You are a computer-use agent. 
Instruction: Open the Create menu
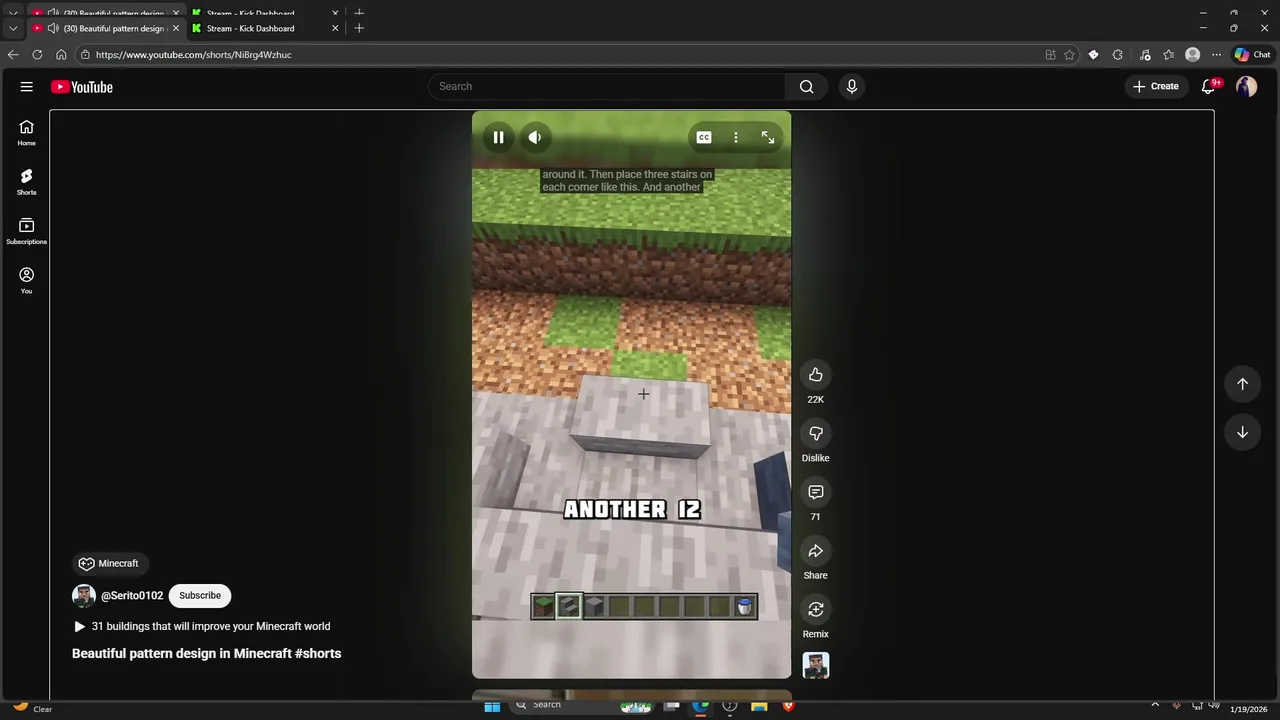[x=1155, y=87]
